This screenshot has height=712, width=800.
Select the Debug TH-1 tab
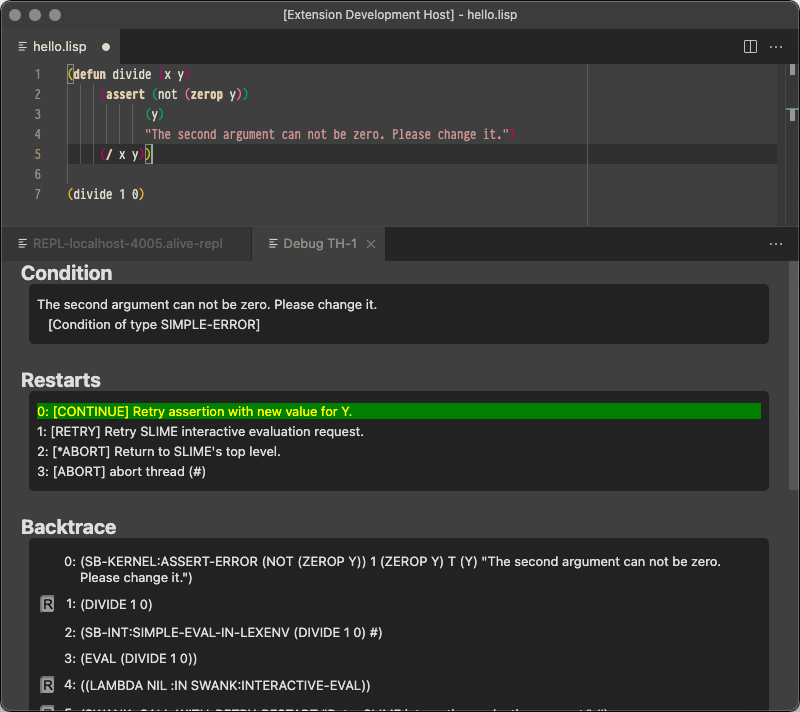coord(318,243)
